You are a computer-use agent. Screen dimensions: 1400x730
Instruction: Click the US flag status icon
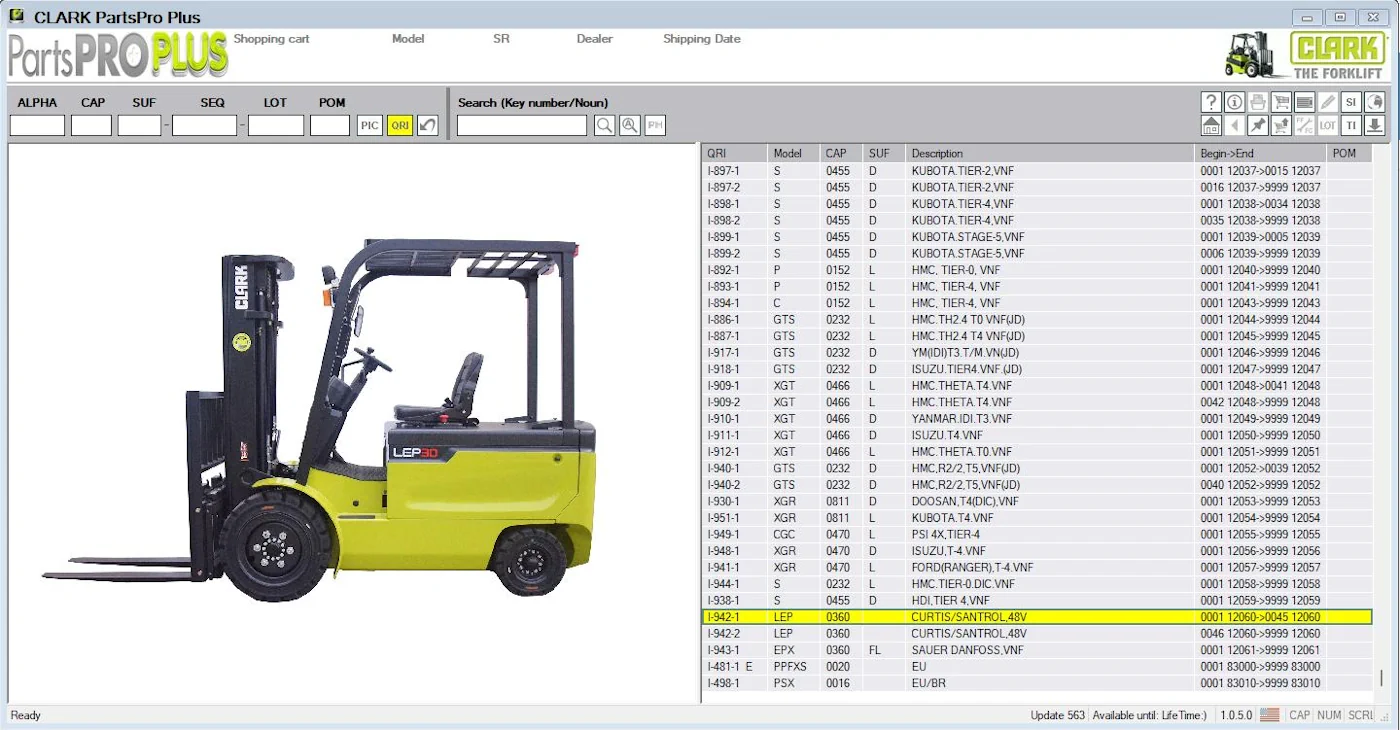click(1270, 715)
